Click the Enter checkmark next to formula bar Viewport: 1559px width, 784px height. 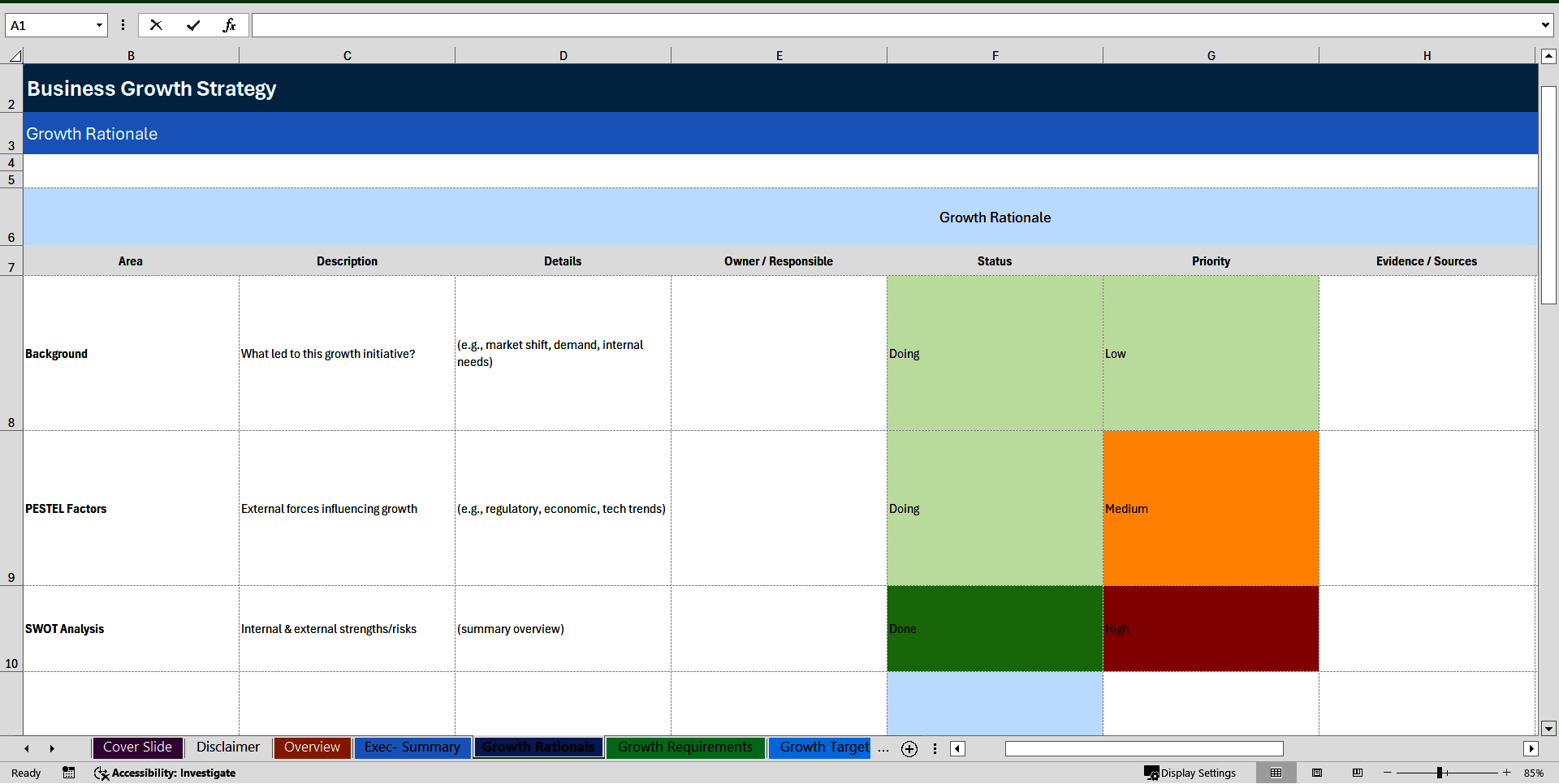click(x=193, y=25)
